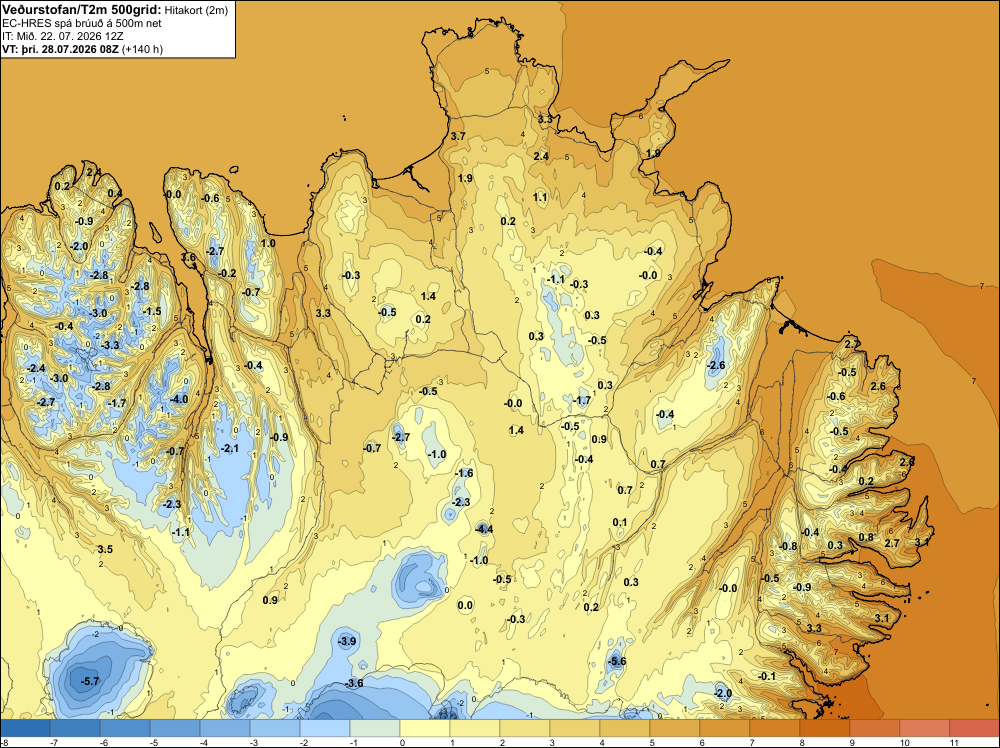
Task: Click the blue swatch between -4 and -3
Action: (225, 728)
